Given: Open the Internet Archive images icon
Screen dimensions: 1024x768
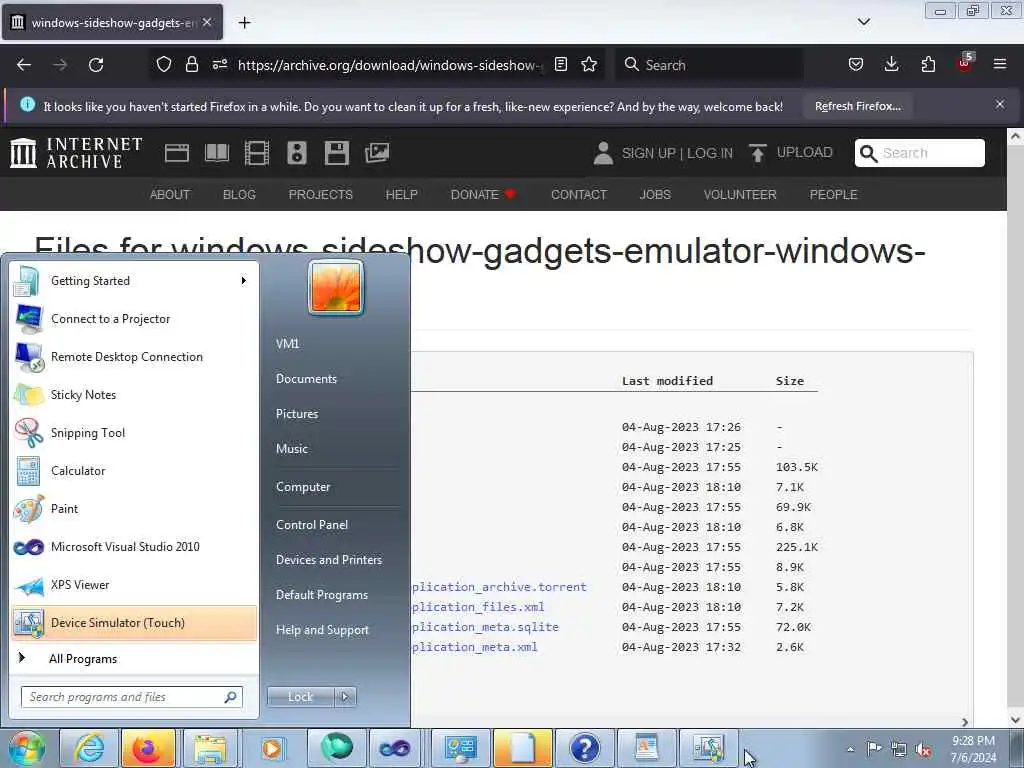Looking at the screenshot, I should tap(377, 153).
